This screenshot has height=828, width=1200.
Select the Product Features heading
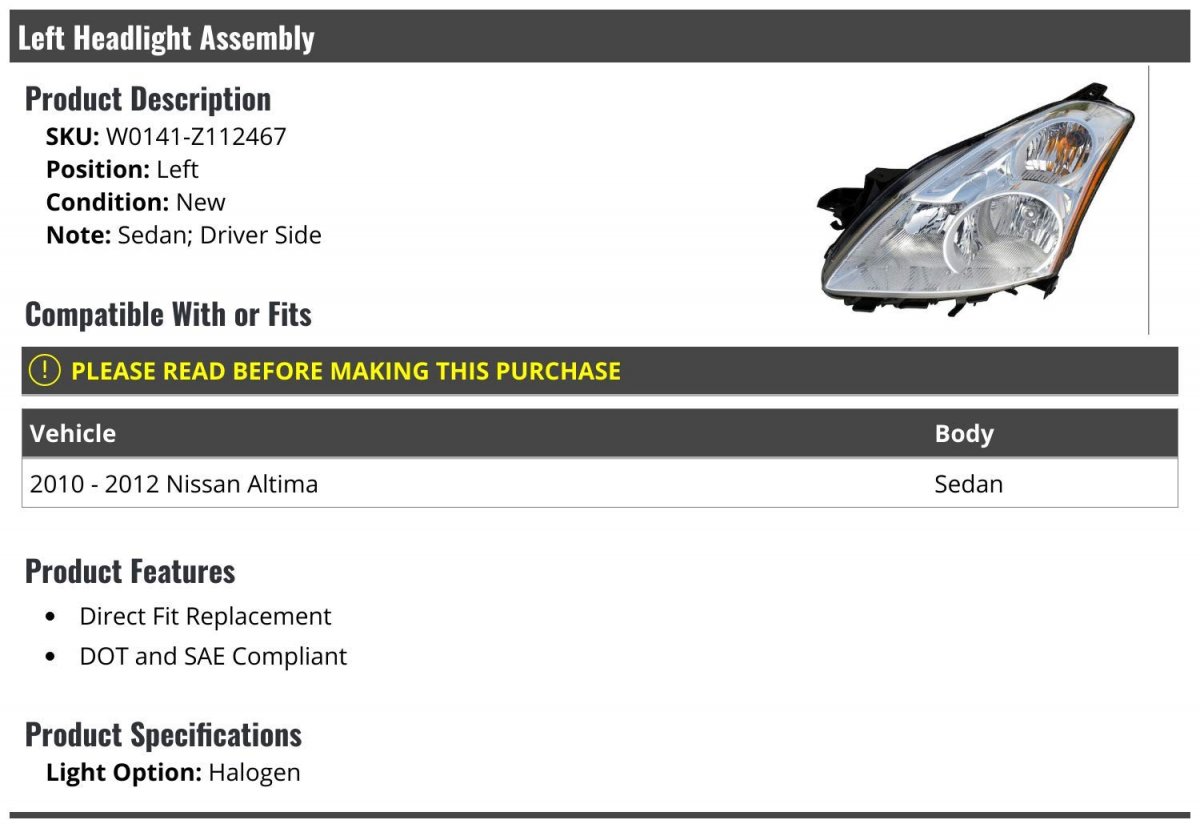pos(130,571)
